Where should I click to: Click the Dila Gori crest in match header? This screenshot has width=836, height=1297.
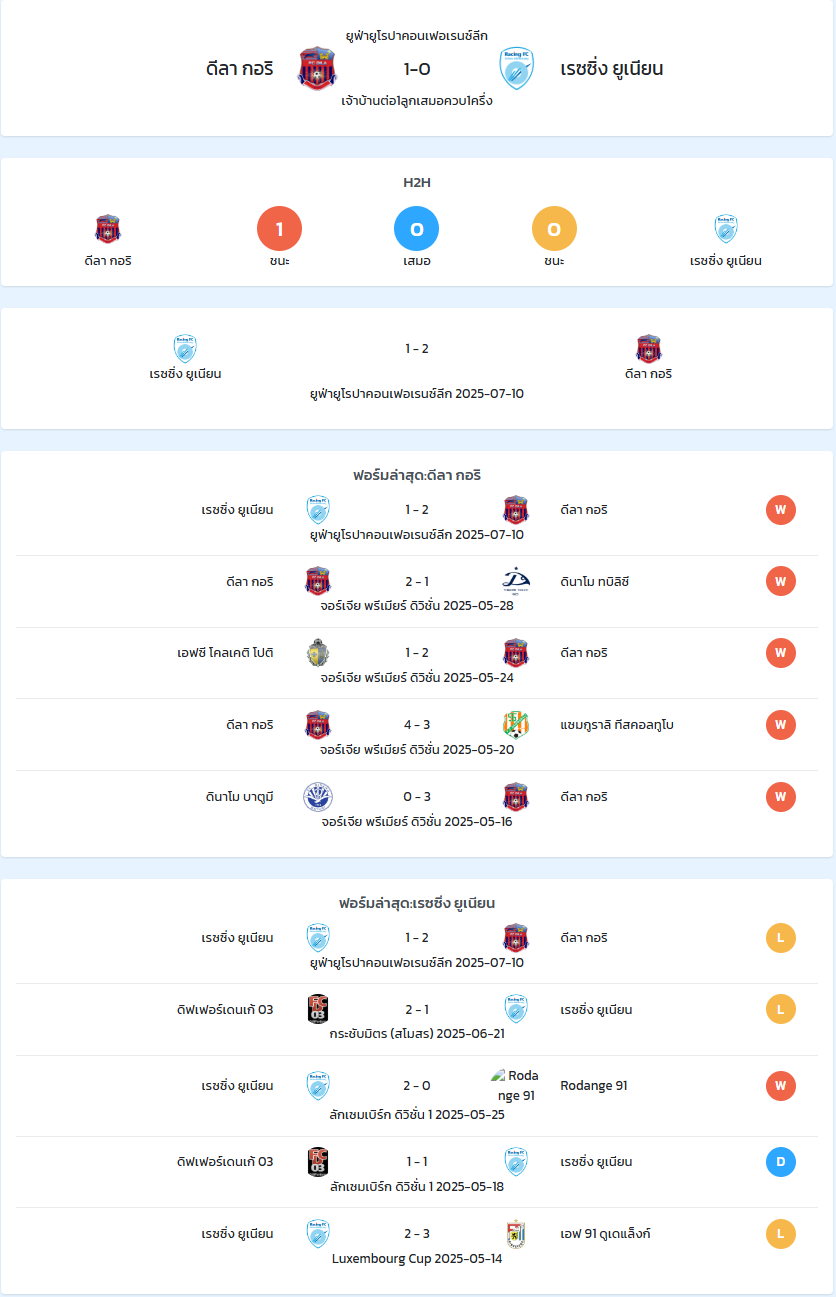tap(318, 68)
